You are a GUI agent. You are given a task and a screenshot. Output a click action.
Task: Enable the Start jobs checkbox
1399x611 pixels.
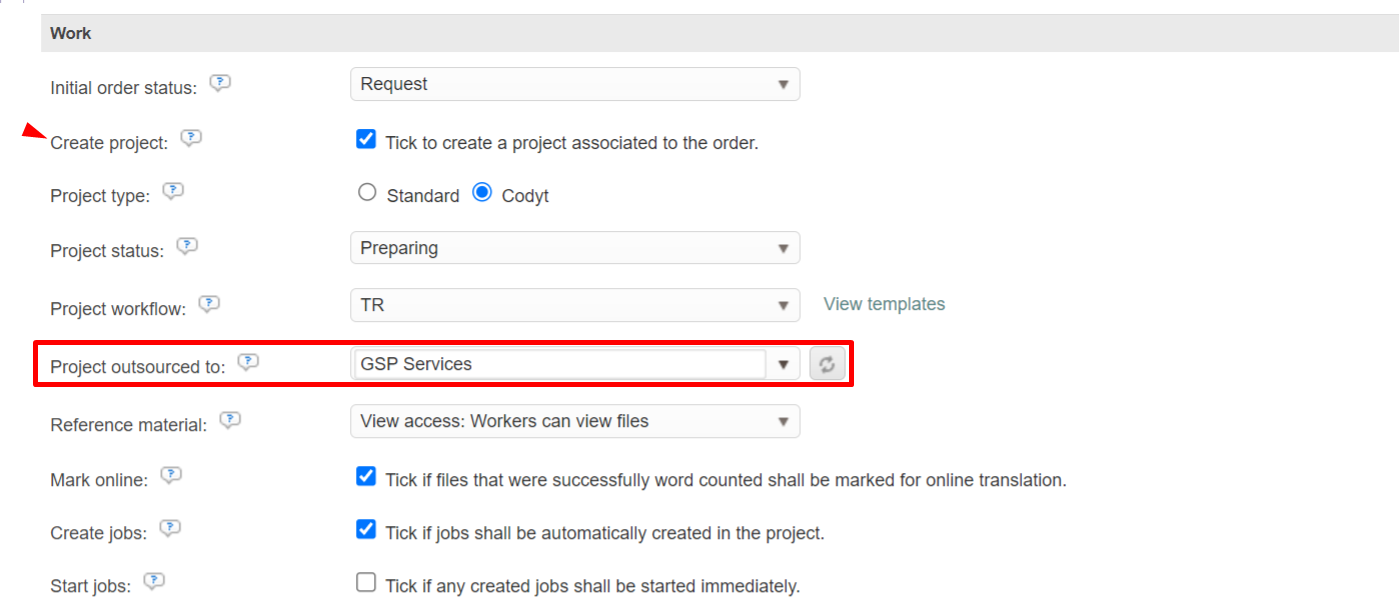(366, 583)
